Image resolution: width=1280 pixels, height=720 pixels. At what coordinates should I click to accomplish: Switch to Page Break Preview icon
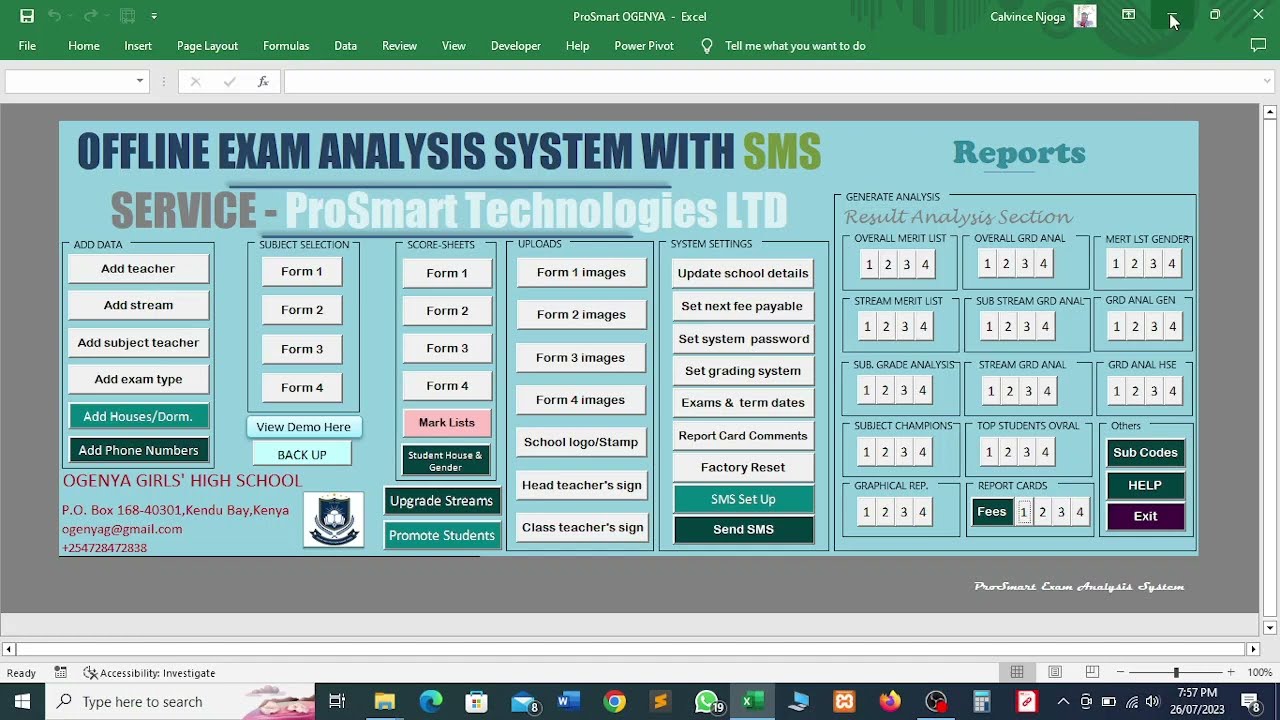click(x=1092, y=672)
